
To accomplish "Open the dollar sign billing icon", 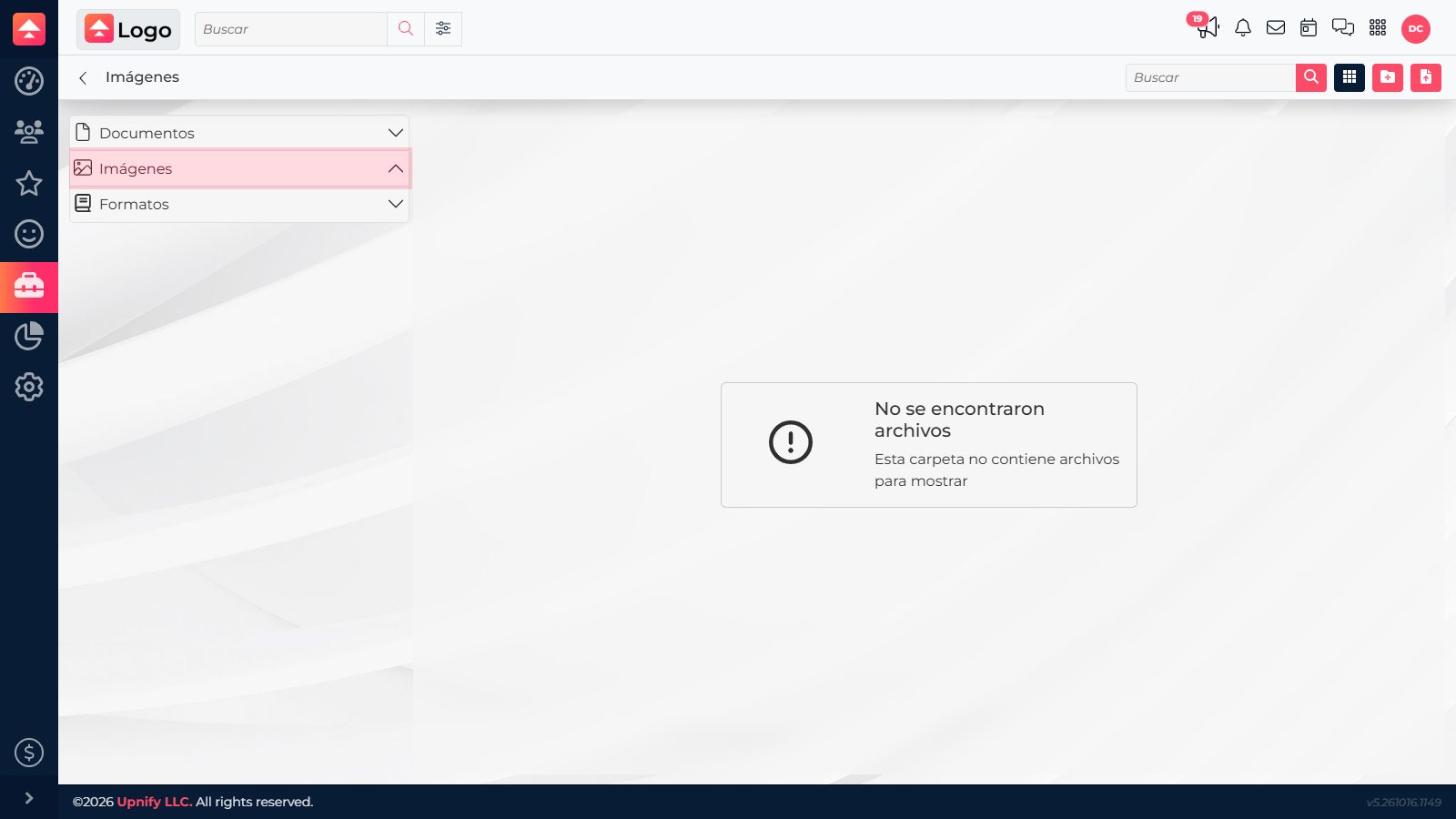I will (x=29, y=753).
